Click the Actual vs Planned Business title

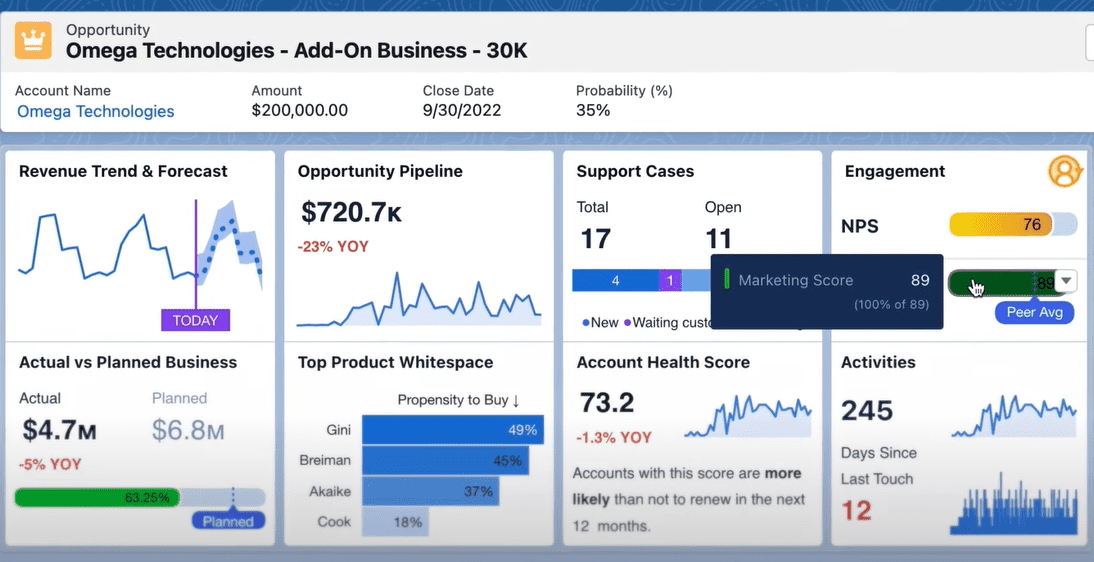pos(128,362)
